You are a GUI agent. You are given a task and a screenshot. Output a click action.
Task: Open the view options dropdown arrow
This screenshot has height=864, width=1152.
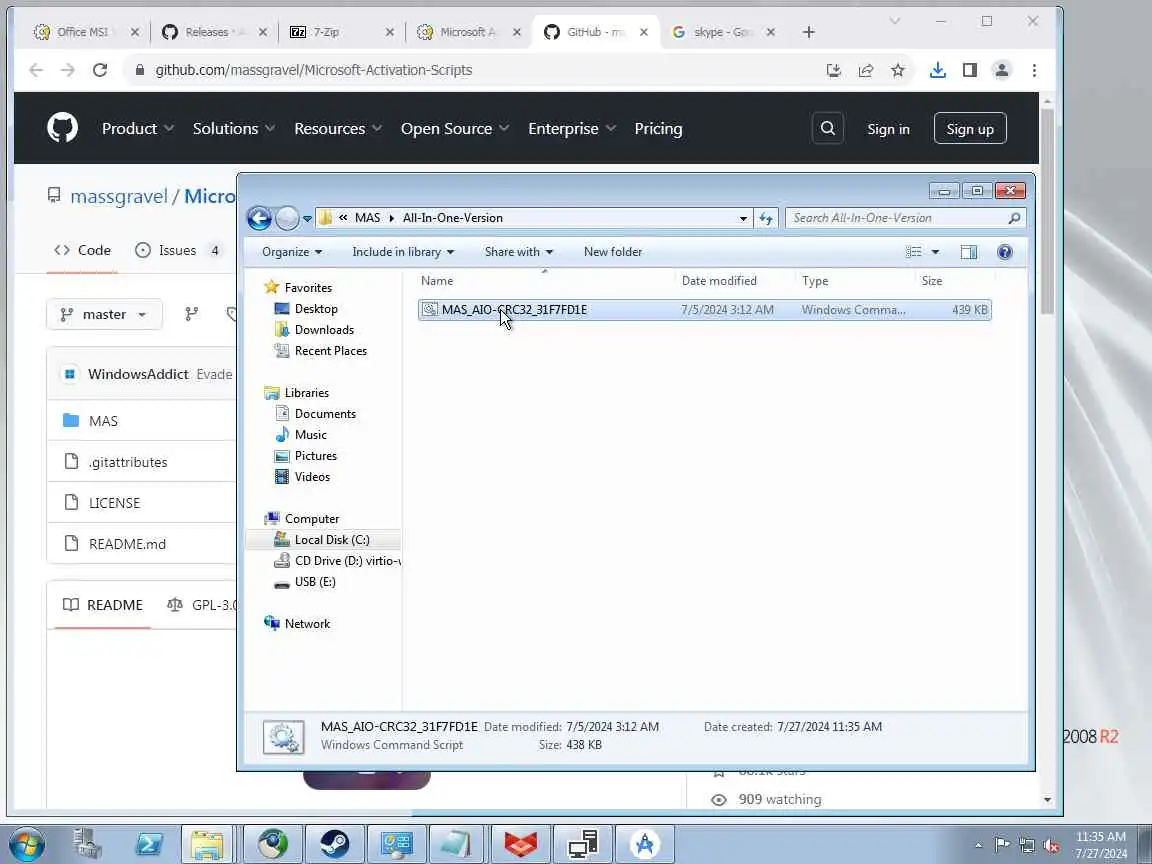point(935,252)
